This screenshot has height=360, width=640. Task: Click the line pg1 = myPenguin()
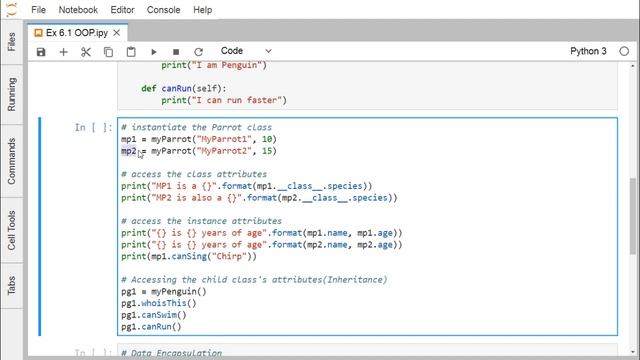pos(164,292)
